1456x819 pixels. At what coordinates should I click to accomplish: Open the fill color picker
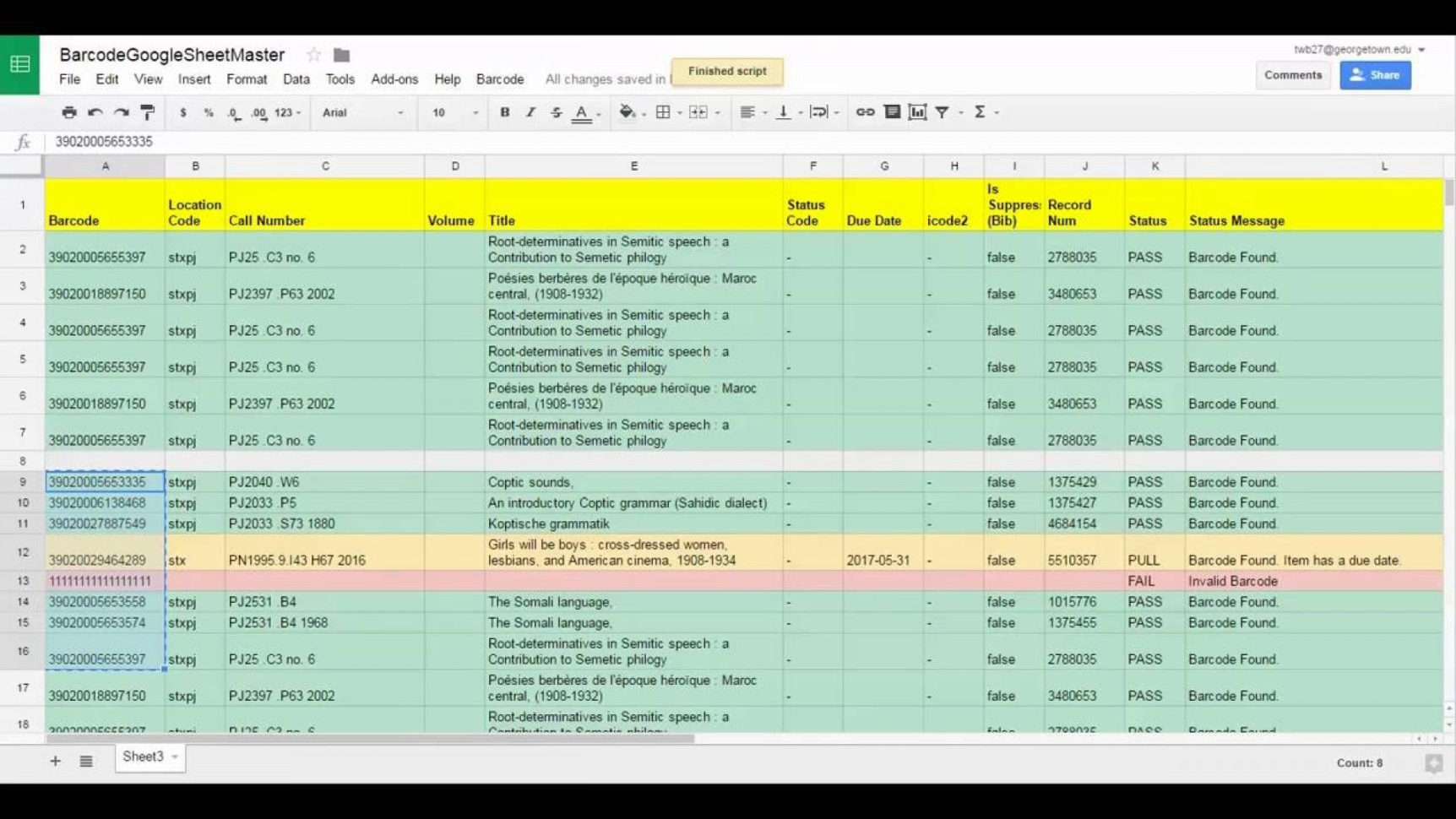pos(627,112)
